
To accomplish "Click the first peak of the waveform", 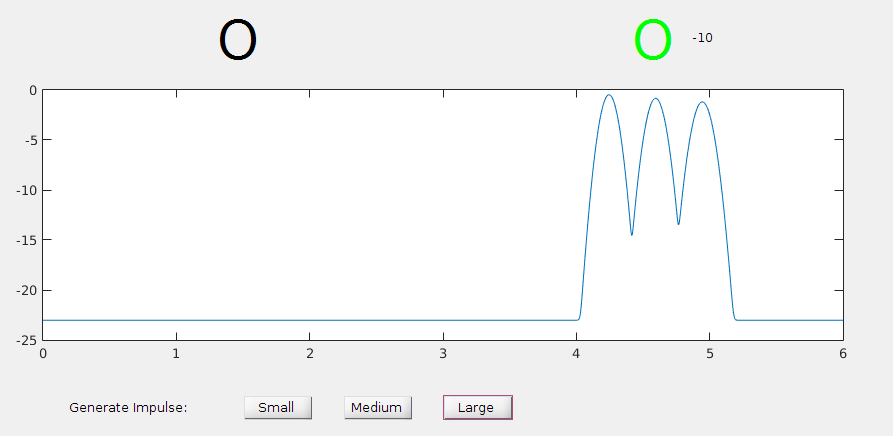I will [x=608, y=95].
